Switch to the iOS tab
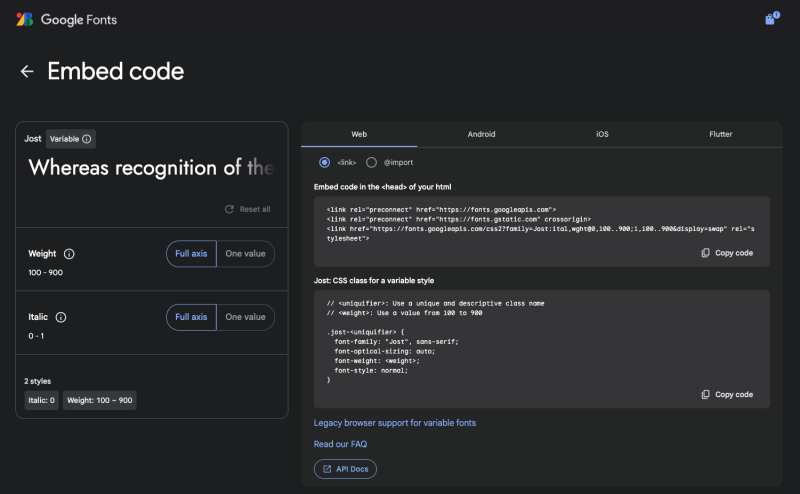The image size is (800, 494). [x=602, y=134]
